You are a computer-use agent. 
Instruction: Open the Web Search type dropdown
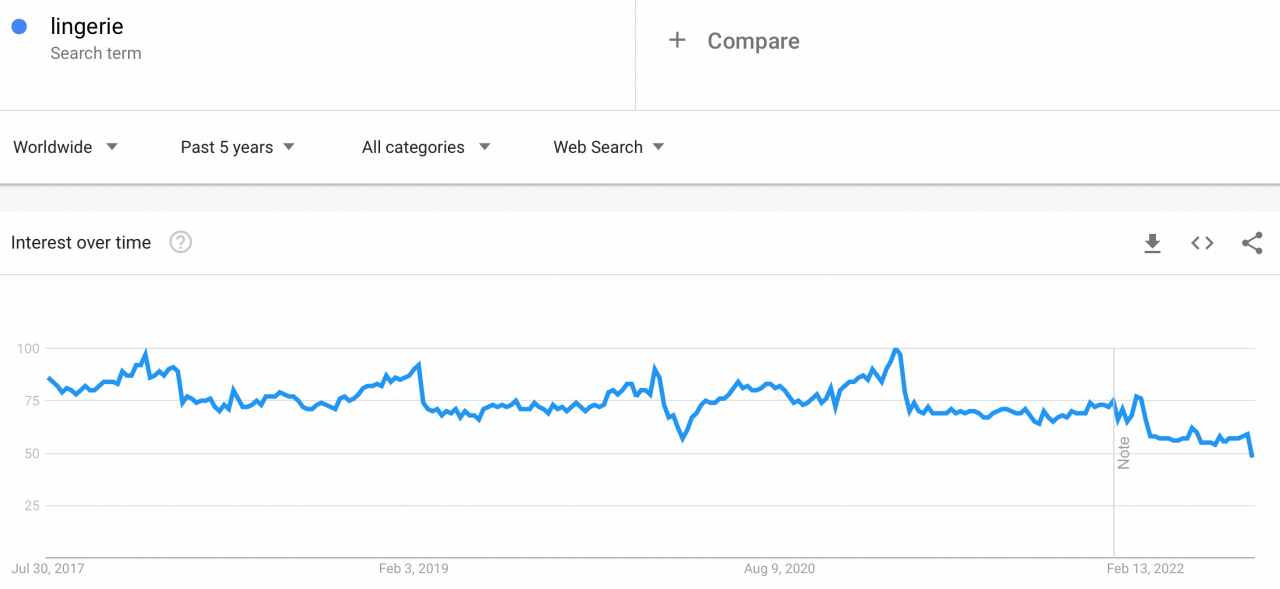609,147
